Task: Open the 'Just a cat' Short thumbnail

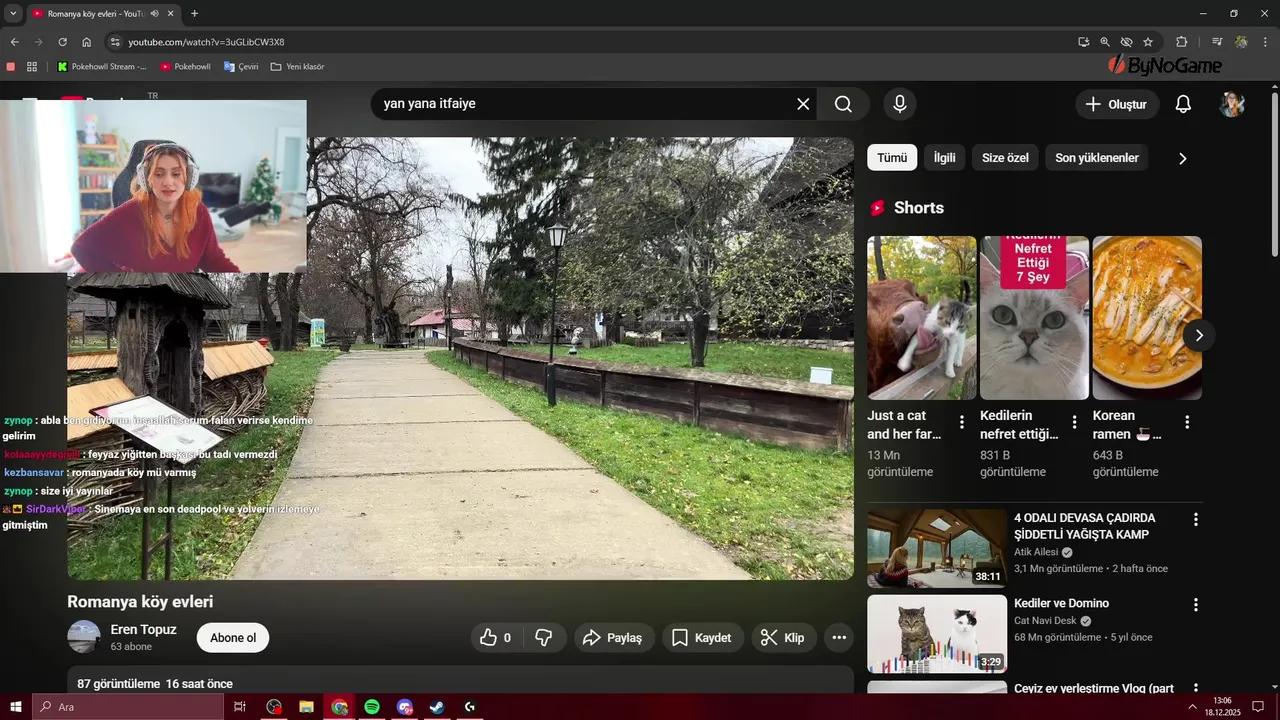Action: coord(922,318)
